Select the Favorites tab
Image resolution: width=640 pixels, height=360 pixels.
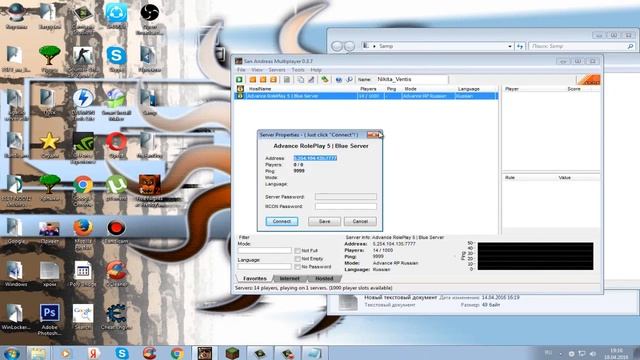pyautogui.click(x=255, y=278)
